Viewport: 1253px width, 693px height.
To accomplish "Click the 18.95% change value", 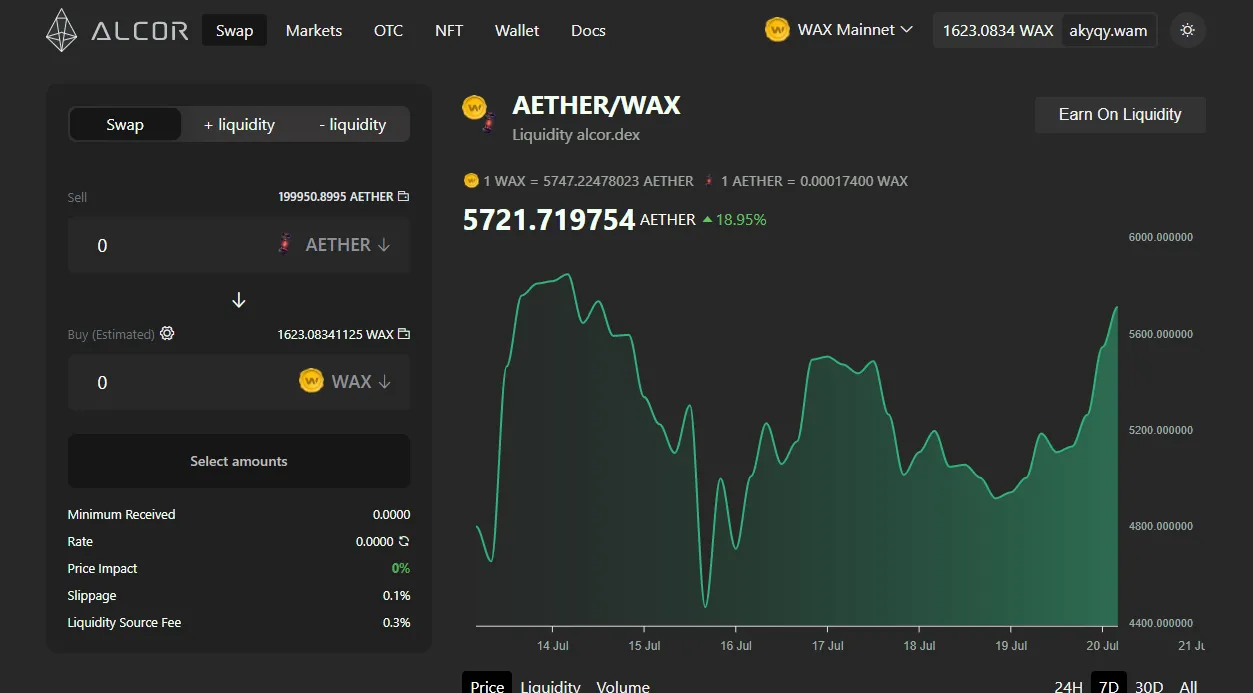I will tap(741, 220).
